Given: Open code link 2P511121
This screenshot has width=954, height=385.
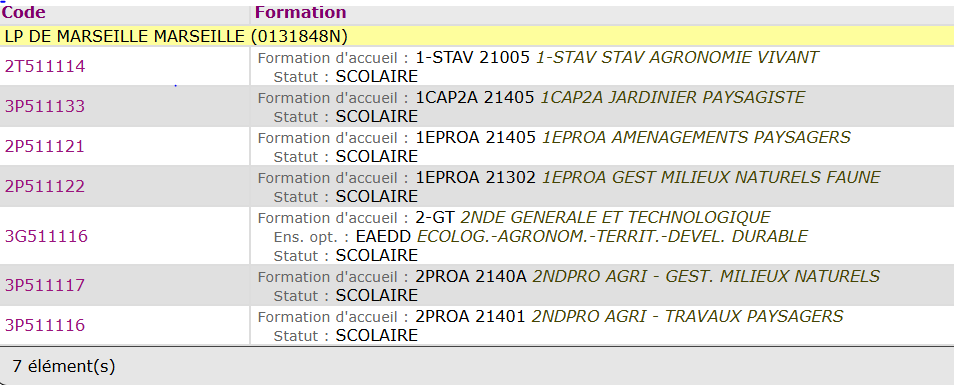Looking at the screenshot, I should [44, 147].
